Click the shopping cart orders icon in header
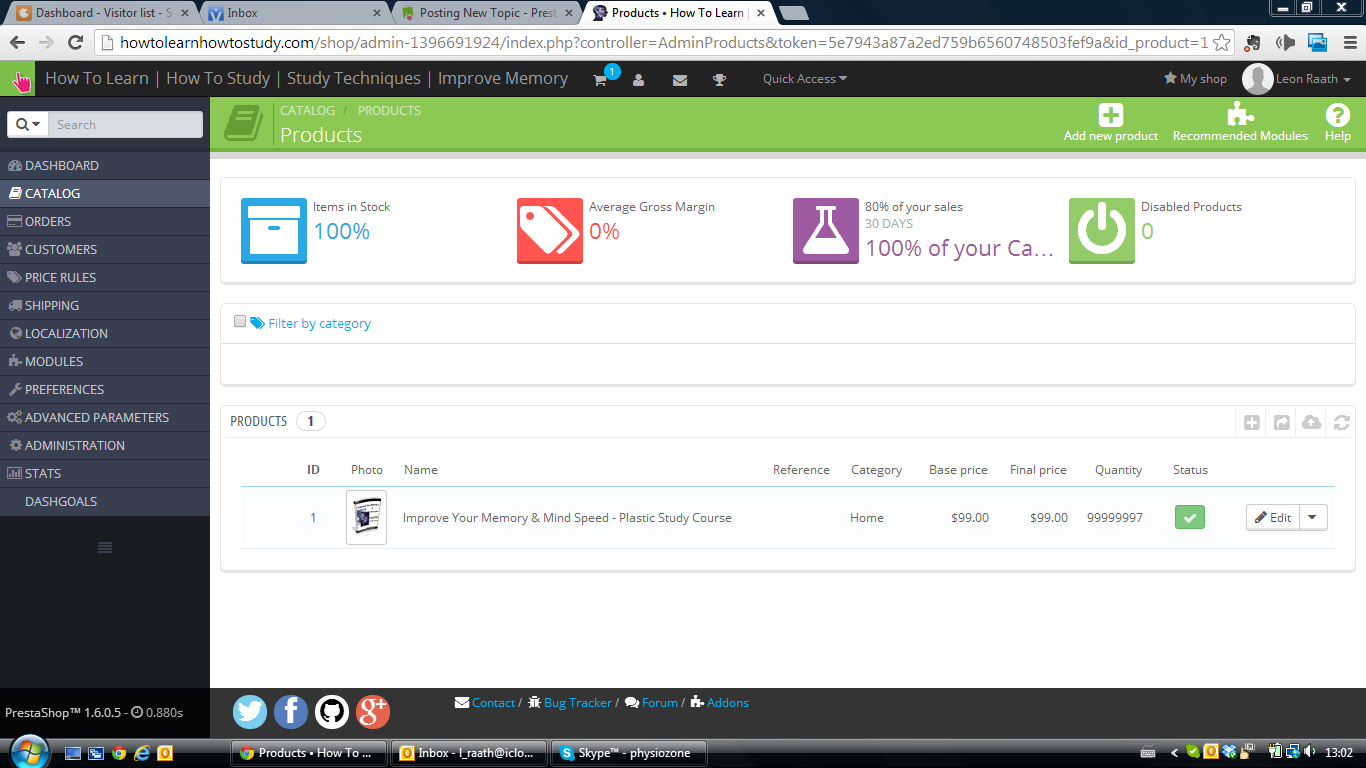The height and width of the screenshot is (768, 1366). tap(600, 80)
